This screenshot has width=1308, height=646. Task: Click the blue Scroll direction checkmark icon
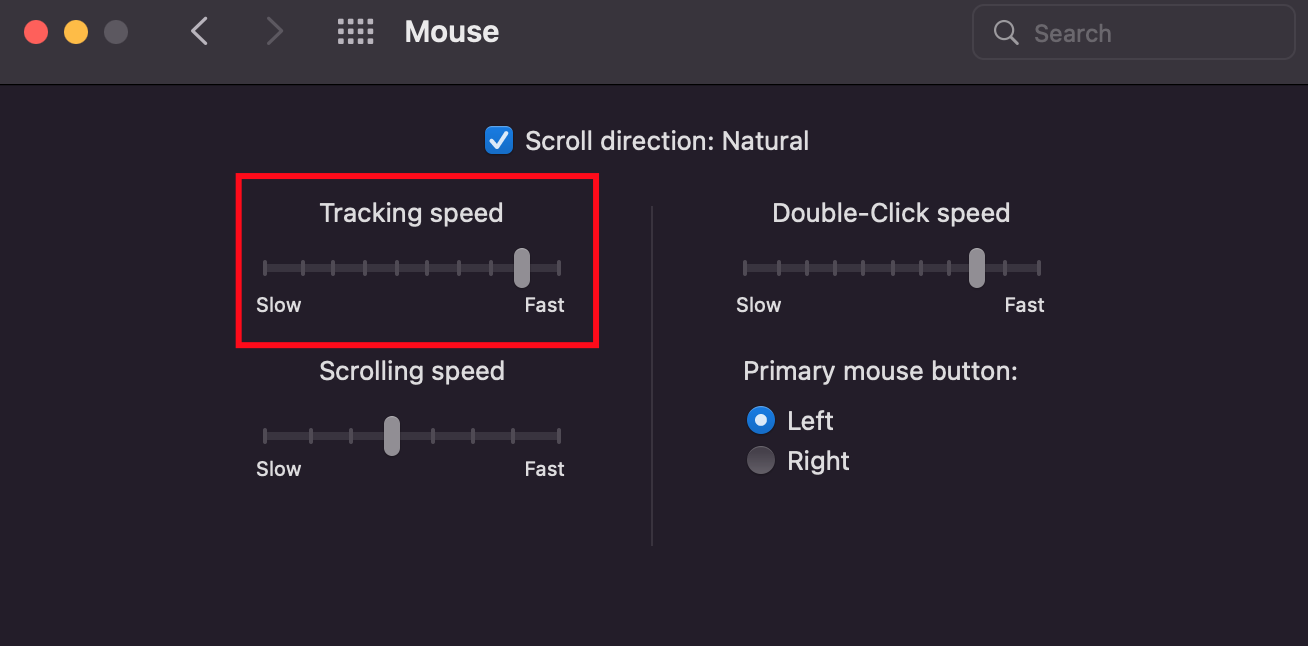498,140
